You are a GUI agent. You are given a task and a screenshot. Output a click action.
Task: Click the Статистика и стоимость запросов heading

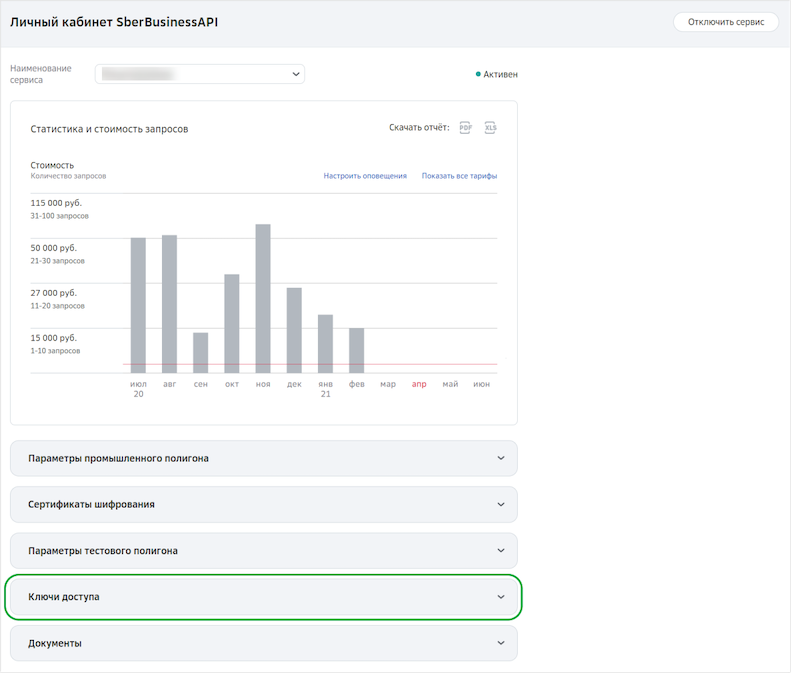click(x=109, y=129)
